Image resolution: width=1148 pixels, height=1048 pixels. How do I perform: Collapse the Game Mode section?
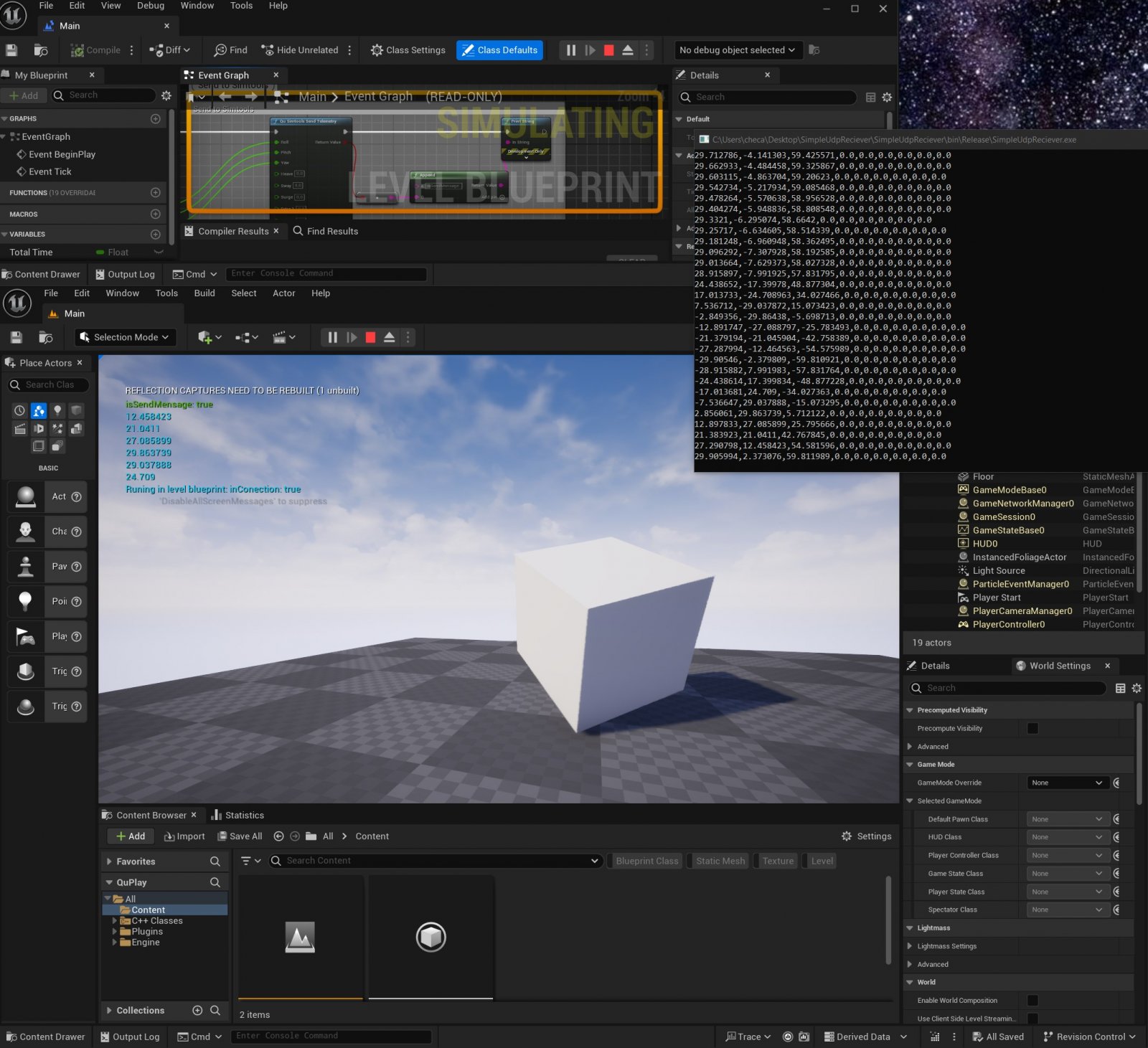click(910, 765)
